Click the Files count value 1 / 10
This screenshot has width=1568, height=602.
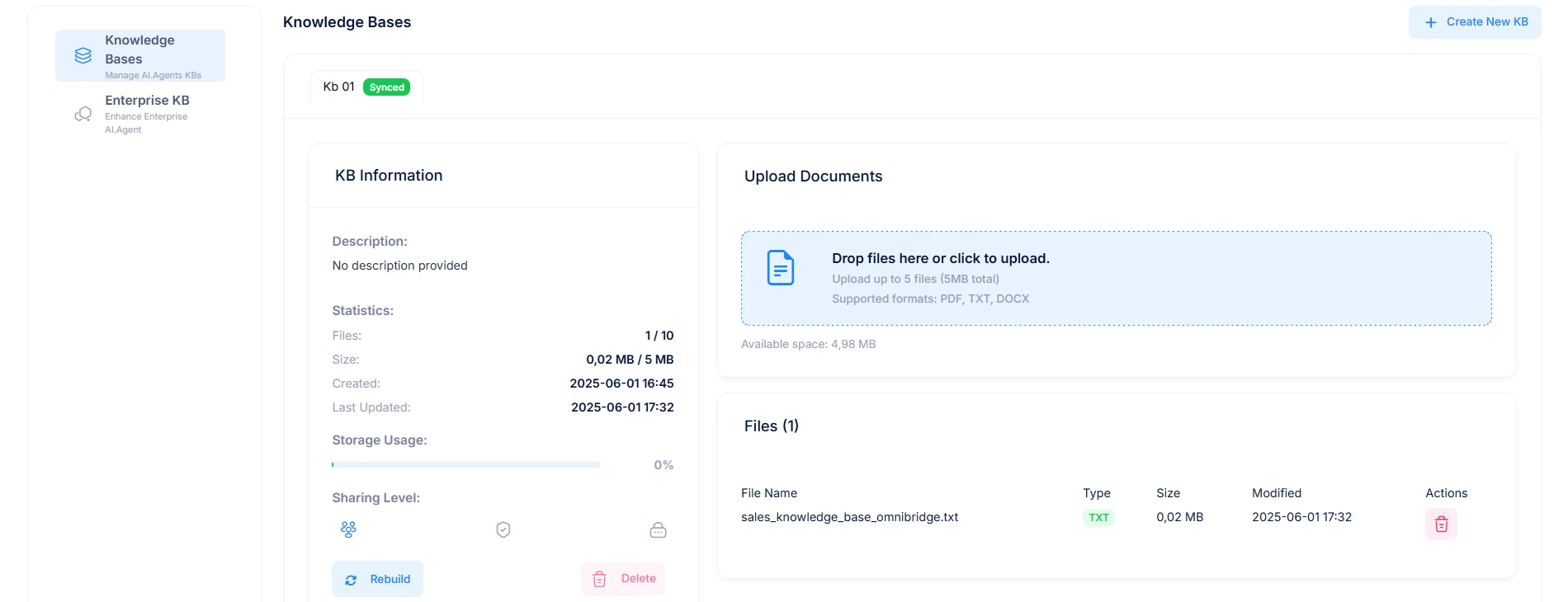point(659,336)
